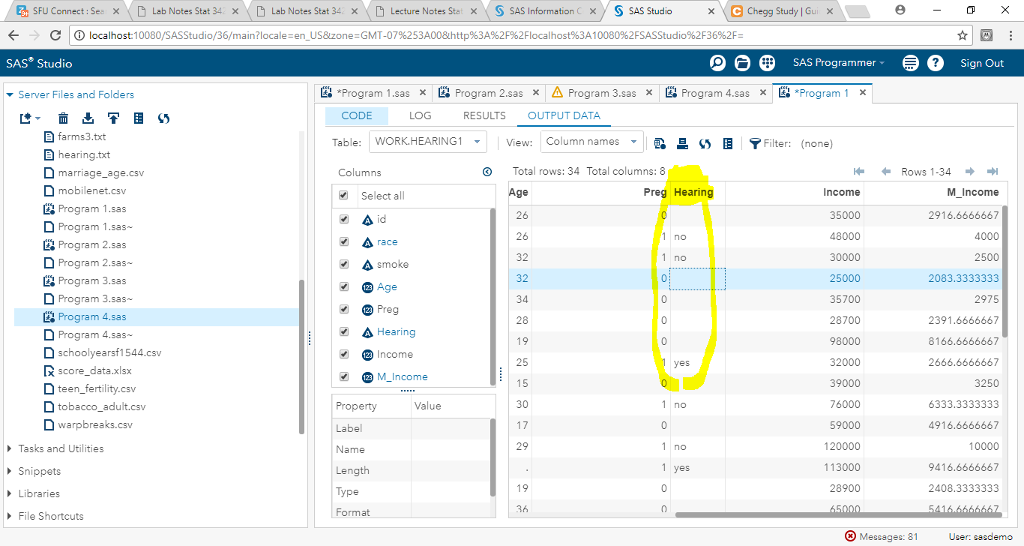Screen dimensions: 1024x546
Task: Click the Upload icon in Server Files
Action: pos(114,118)
